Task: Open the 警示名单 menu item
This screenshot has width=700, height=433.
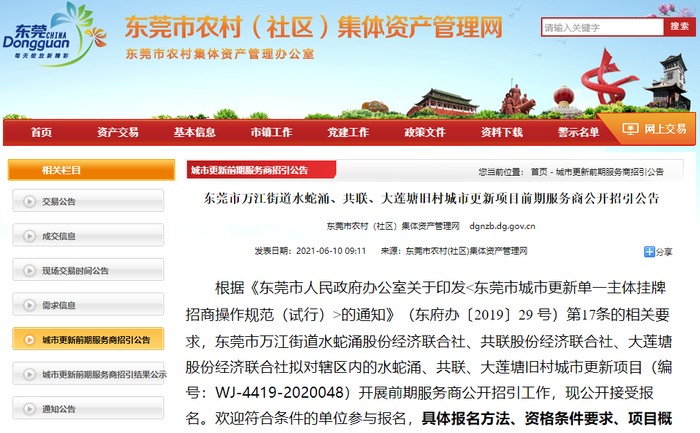Action: point(578,132)
